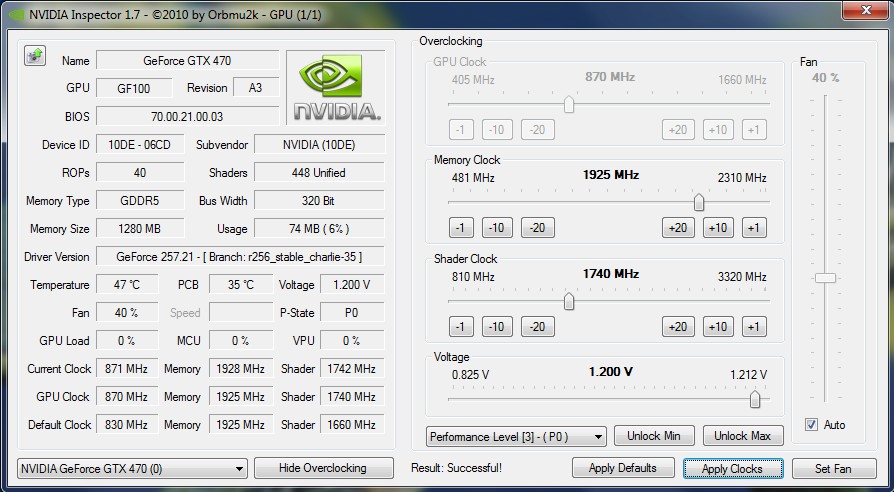The image size is (894, 492).
Task: Click the Revision field A3
Action: click(255, 88)
